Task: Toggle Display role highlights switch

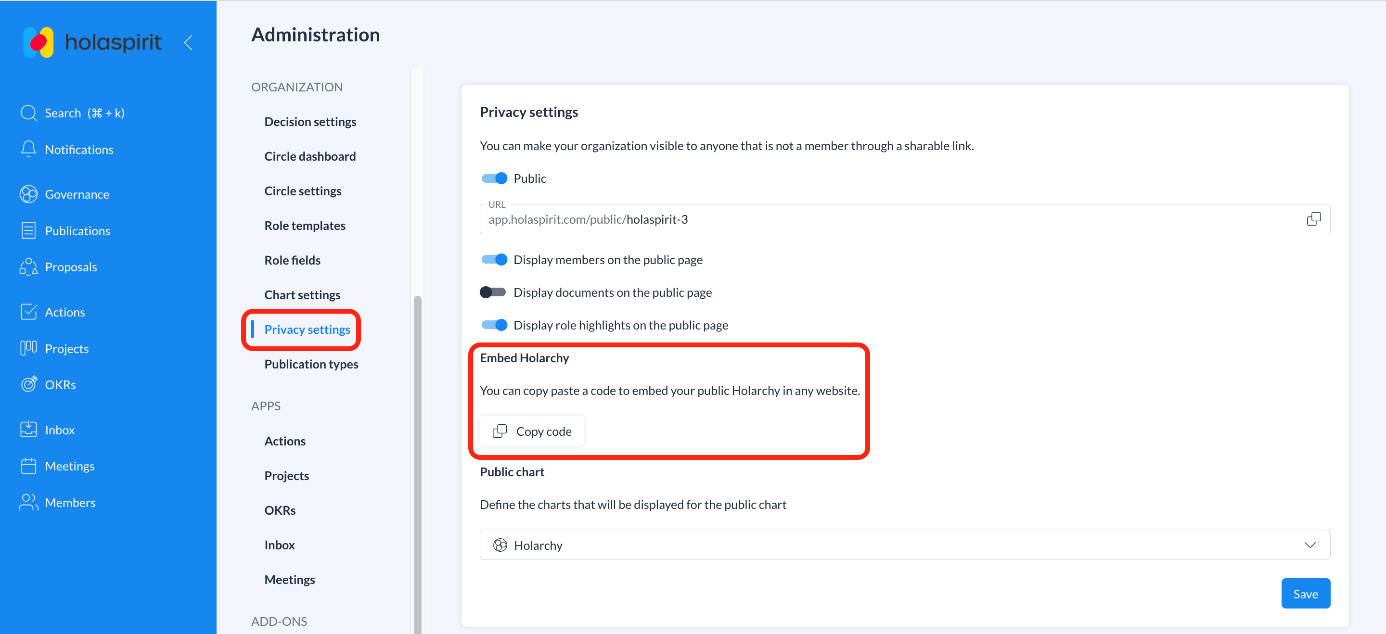Action: pyautogui.click(x=494, y=325)
